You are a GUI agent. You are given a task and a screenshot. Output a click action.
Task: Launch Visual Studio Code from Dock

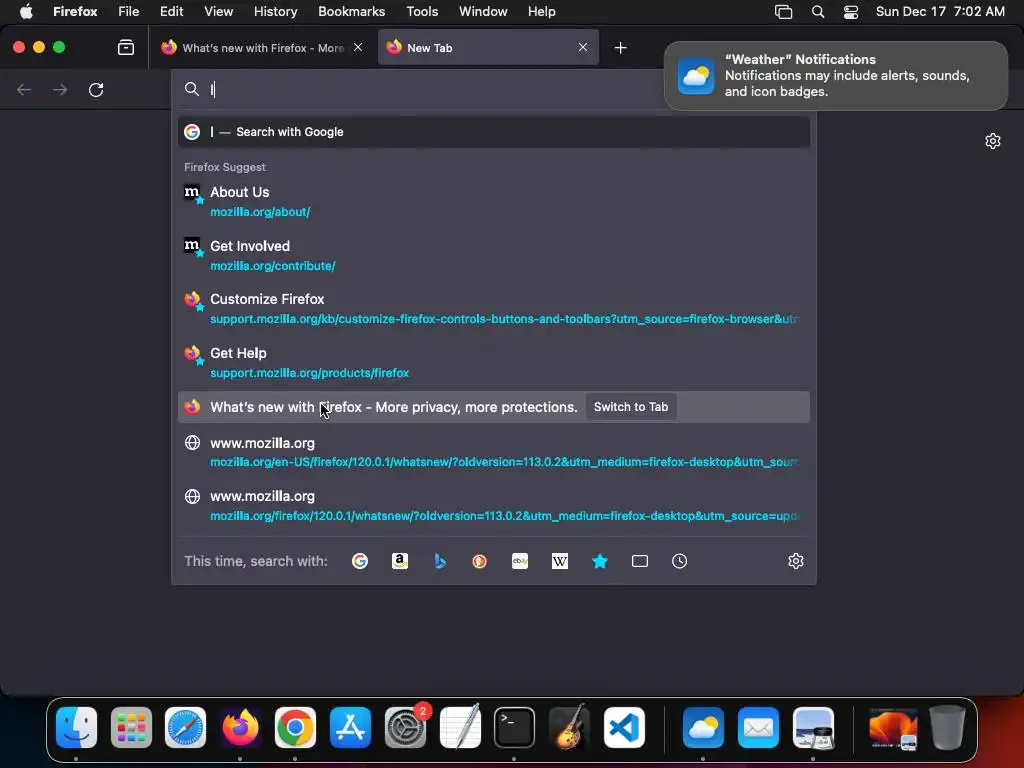click(x=624, y=727)
